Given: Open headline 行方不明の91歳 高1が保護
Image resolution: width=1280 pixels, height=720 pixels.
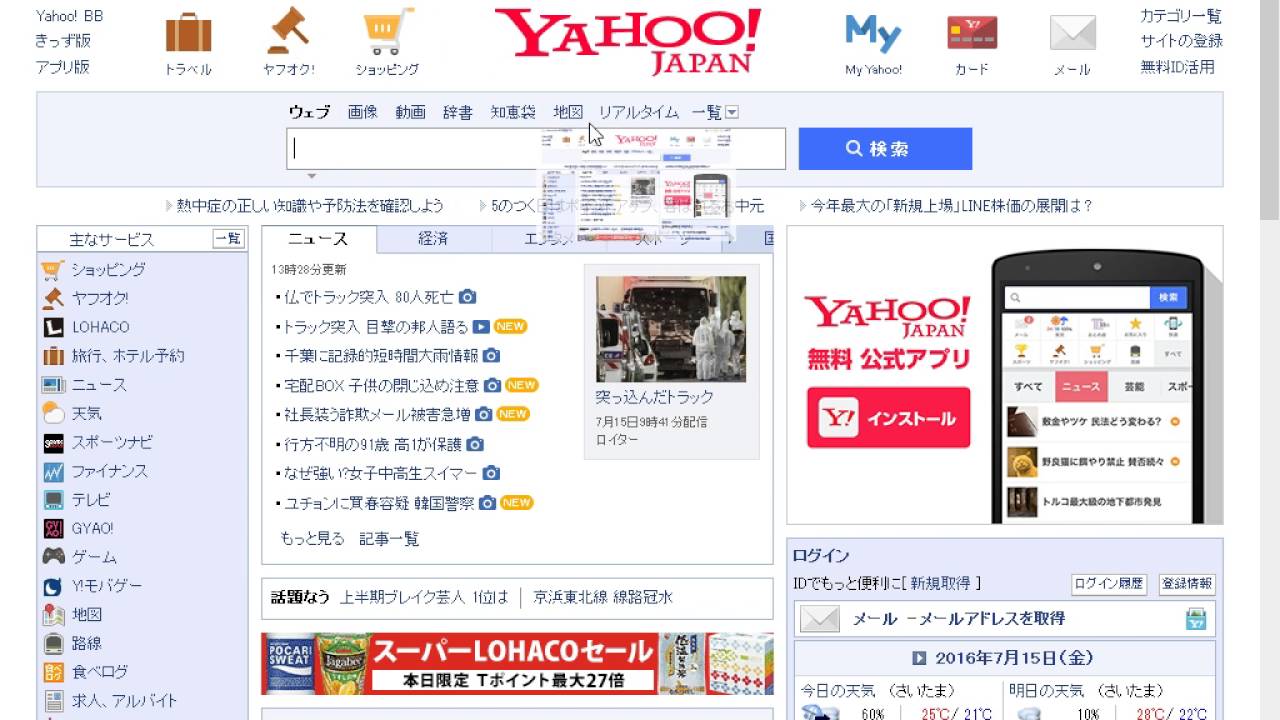Looking at the screenshot, I should [x=372, y=443].
